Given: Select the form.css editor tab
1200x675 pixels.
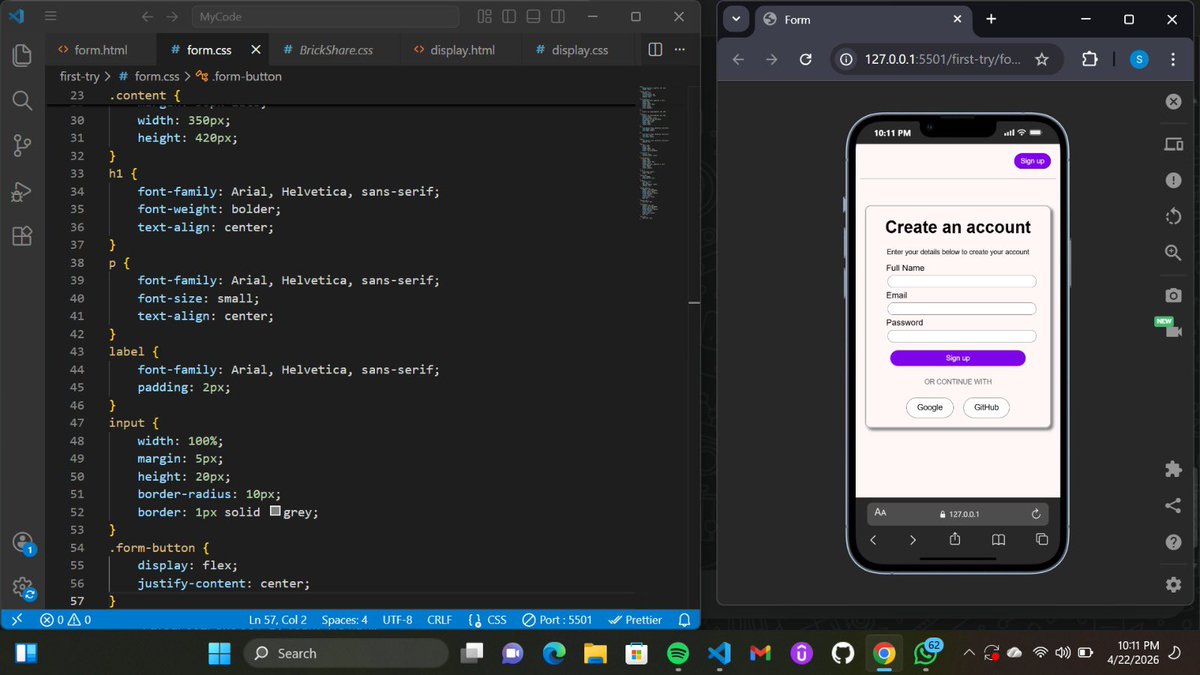Looking at the screenshot, I should coord(209,50).
